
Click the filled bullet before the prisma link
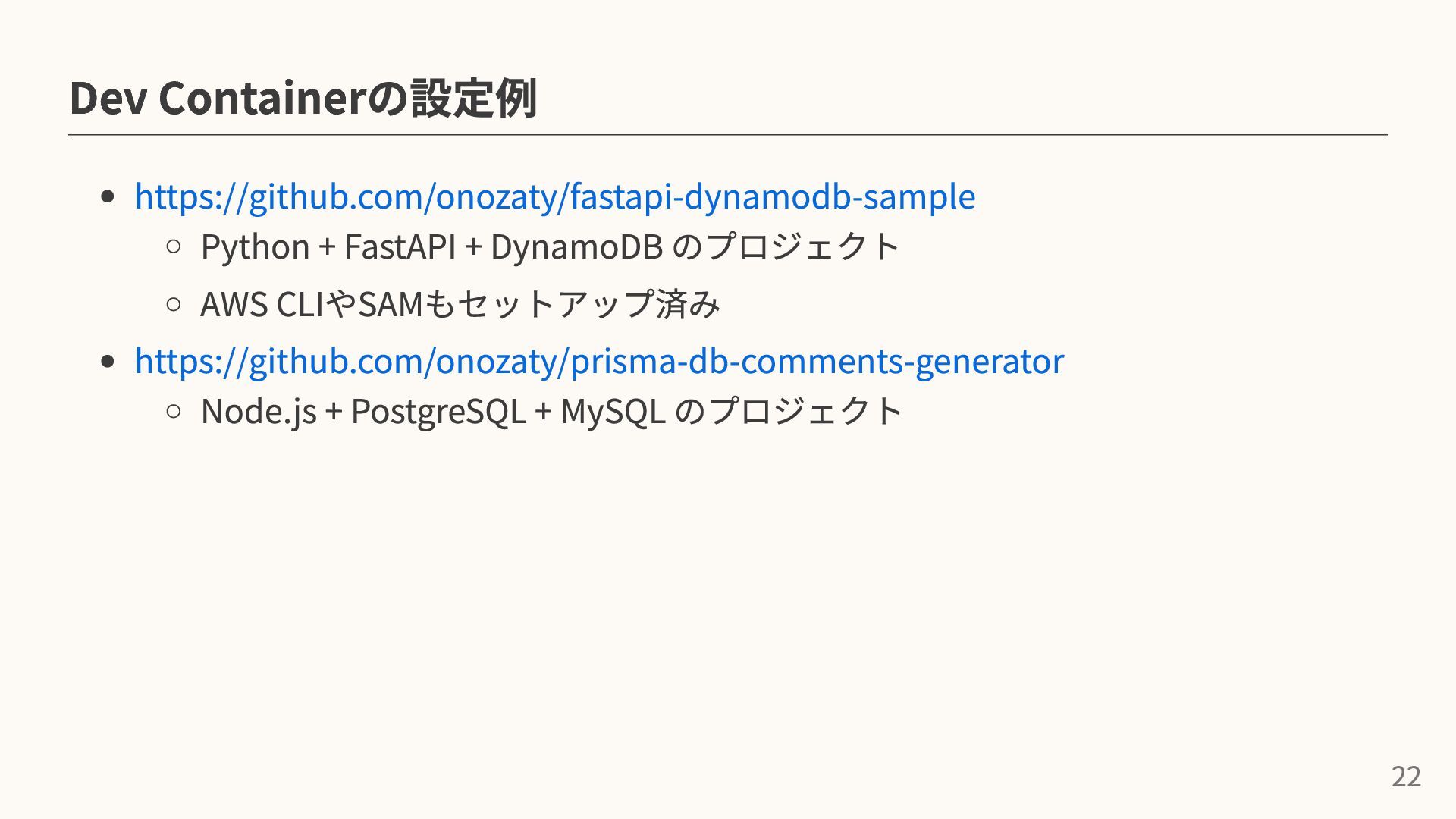[x=108, y=361]
